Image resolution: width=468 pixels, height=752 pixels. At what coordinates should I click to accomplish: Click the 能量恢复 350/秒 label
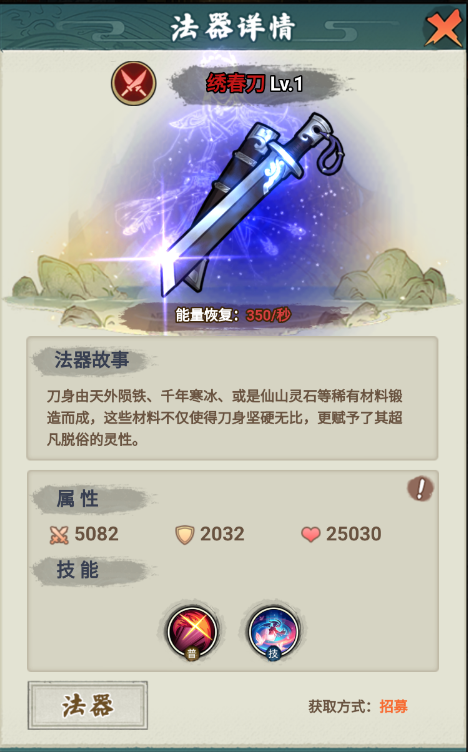[234, 315]
